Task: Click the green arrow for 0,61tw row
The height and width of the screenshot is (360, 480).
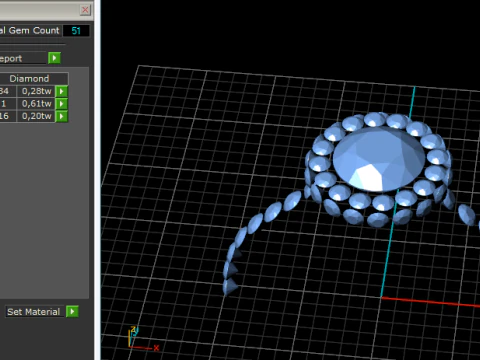Action: [x=62, y=104]
